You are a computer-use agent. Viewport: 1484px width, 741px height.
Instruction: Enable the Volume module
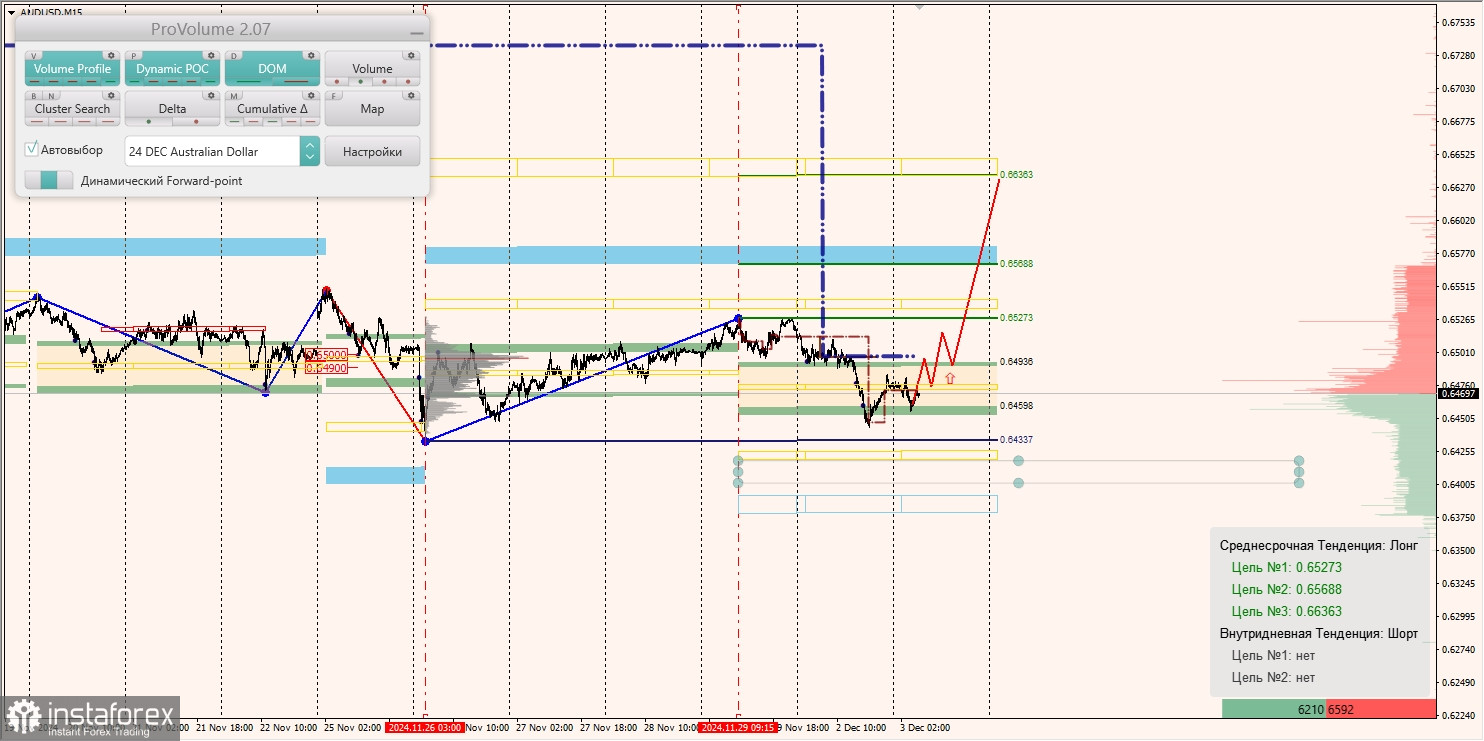pyautogui.click(x=372, y=68)
